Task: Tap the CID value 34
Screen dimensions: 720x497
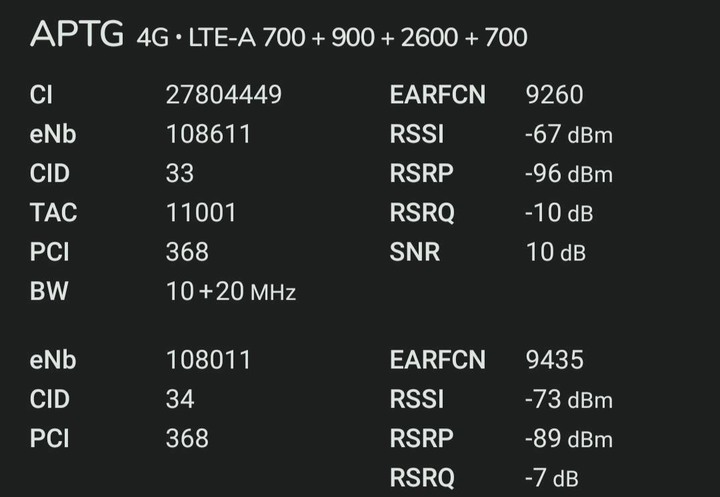Action: 179,399
